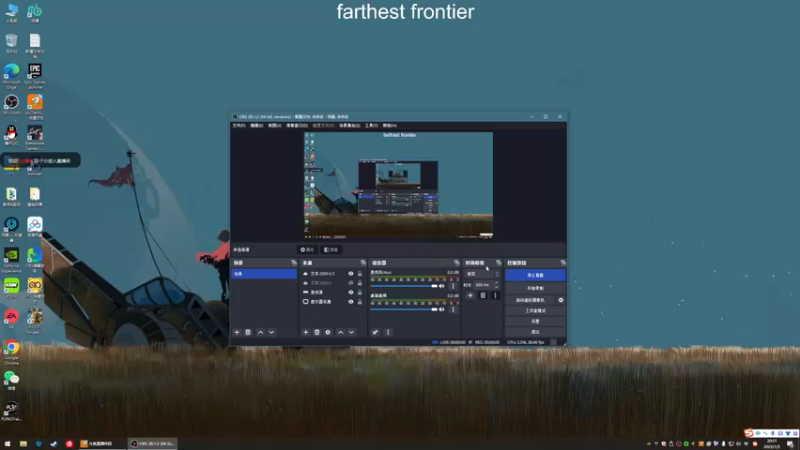
Task: Adjust the Mic/Aux volume slider
Action: (x=404, y=286)
